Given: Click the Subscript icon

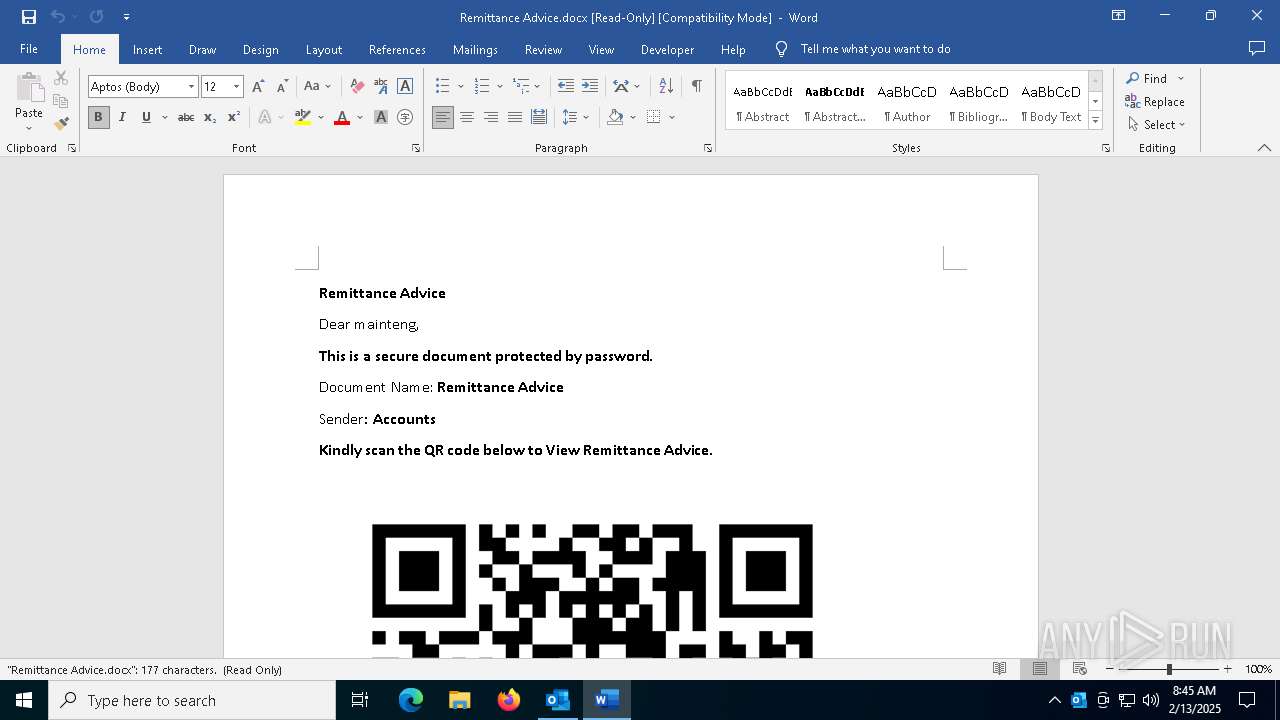Looking at the screenshot, I should click(210, 117).
